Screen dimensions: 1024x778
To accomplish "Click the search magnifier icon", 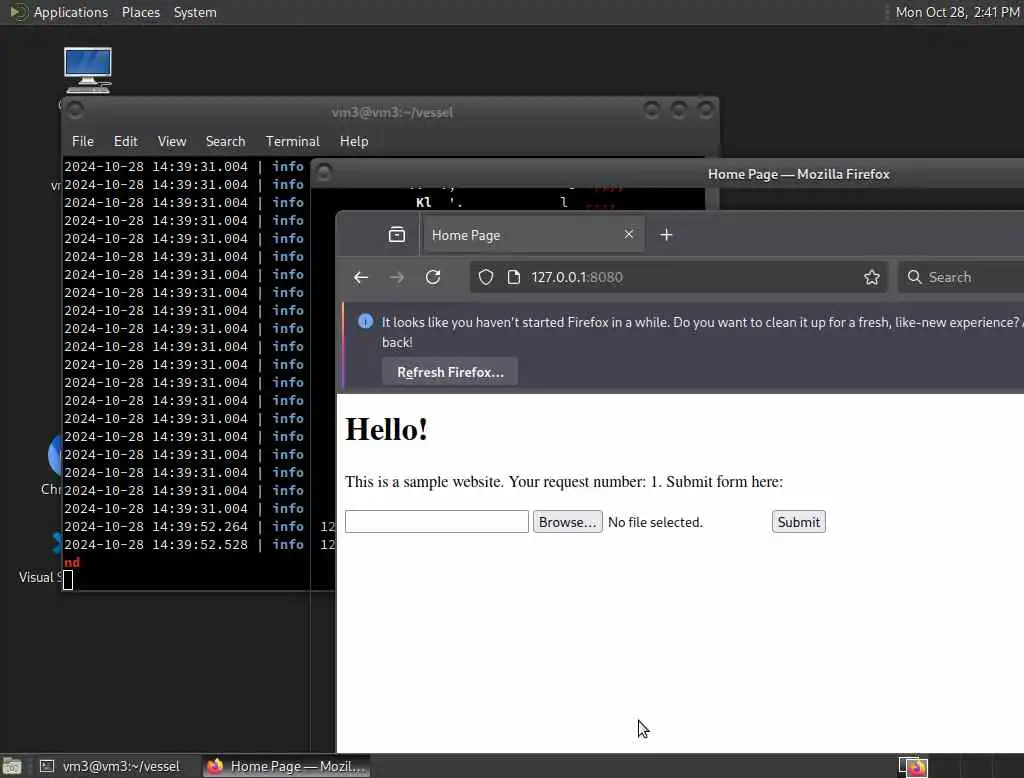I will (x=914, y=277).
